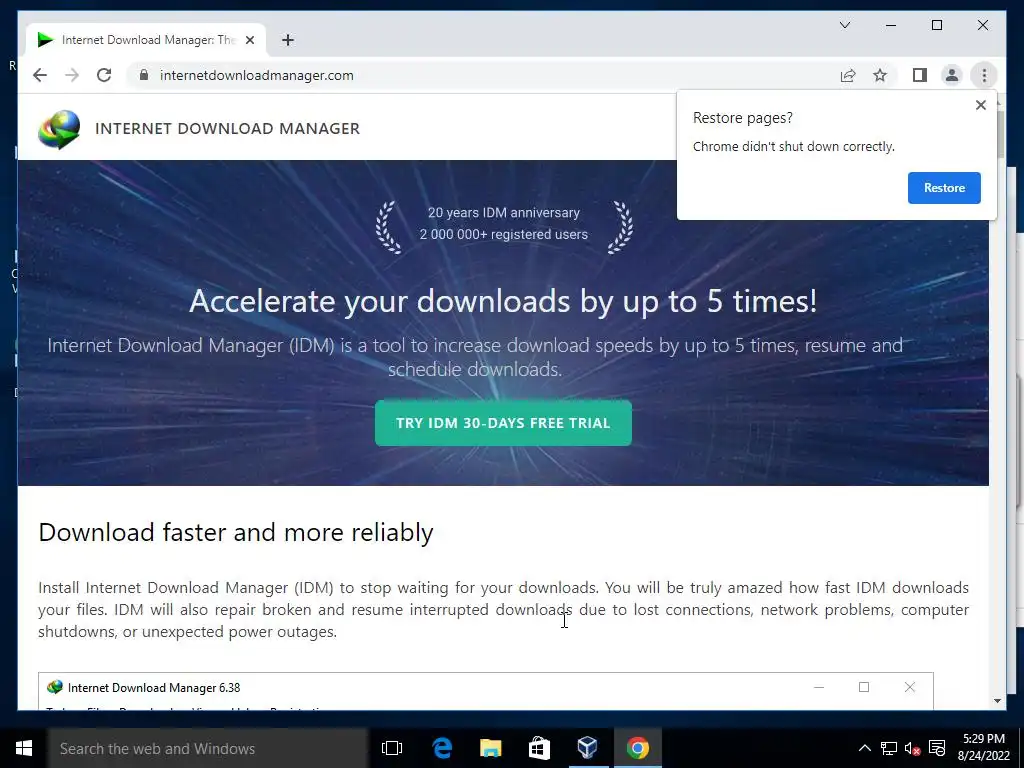Select the Internet Download Manager tab
This screenshot has width=1024, height=768.
145,40
